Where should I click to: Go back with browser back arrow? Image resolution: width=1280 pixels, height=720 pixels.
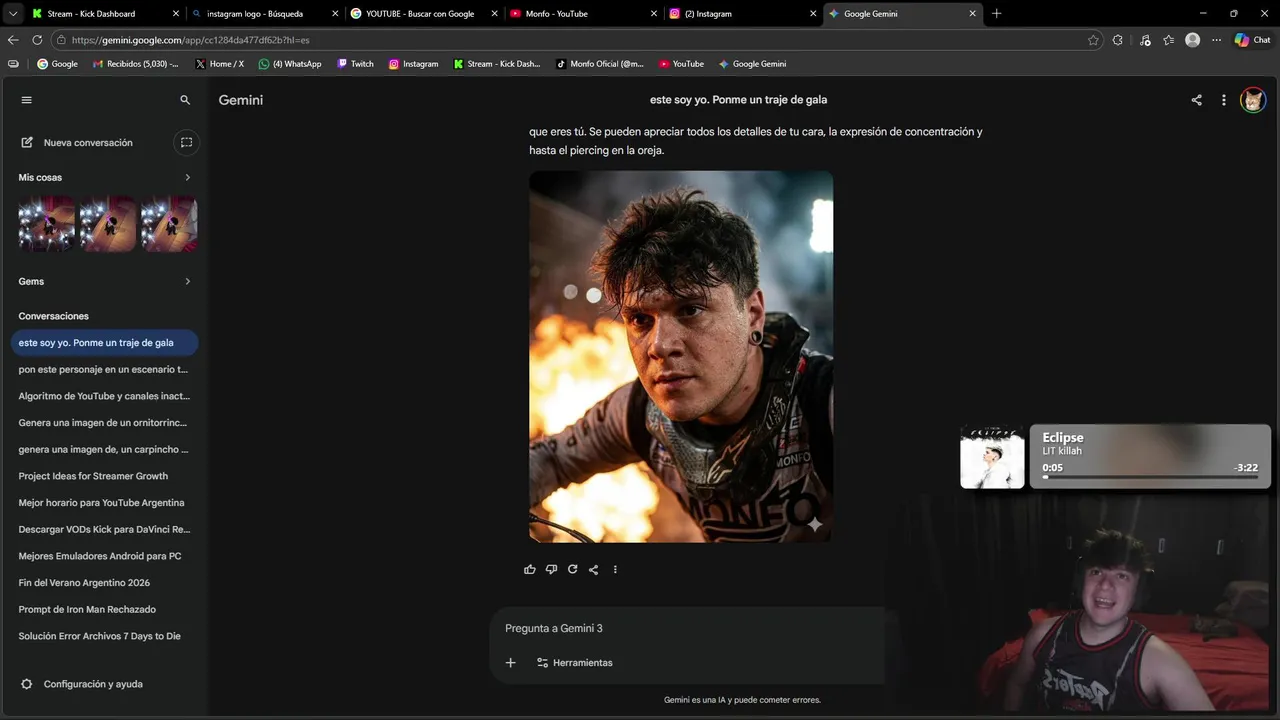pyautogui.click(x=13, y=40)
